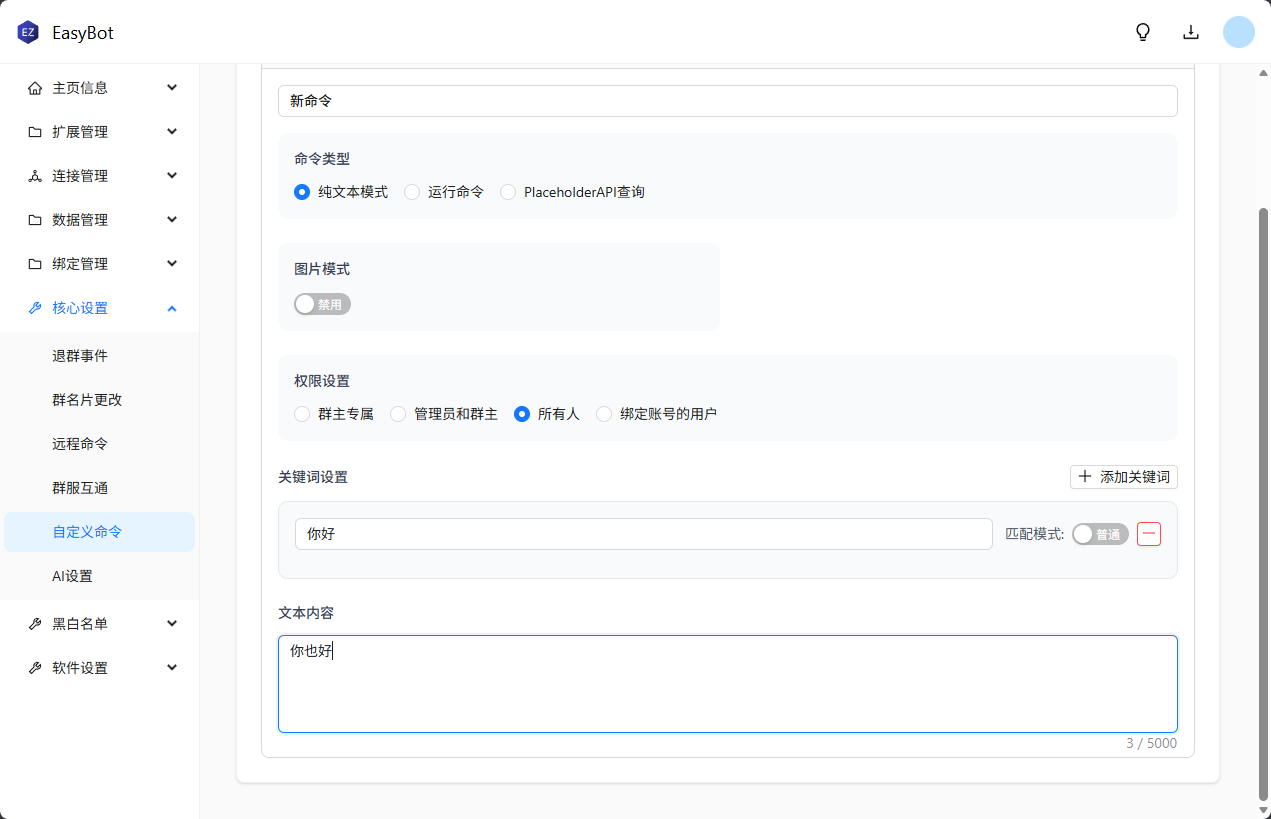The width and height of the screenshot is (1271, 819).
Task: Select the 运行命令 radio option
Action: 412,192
